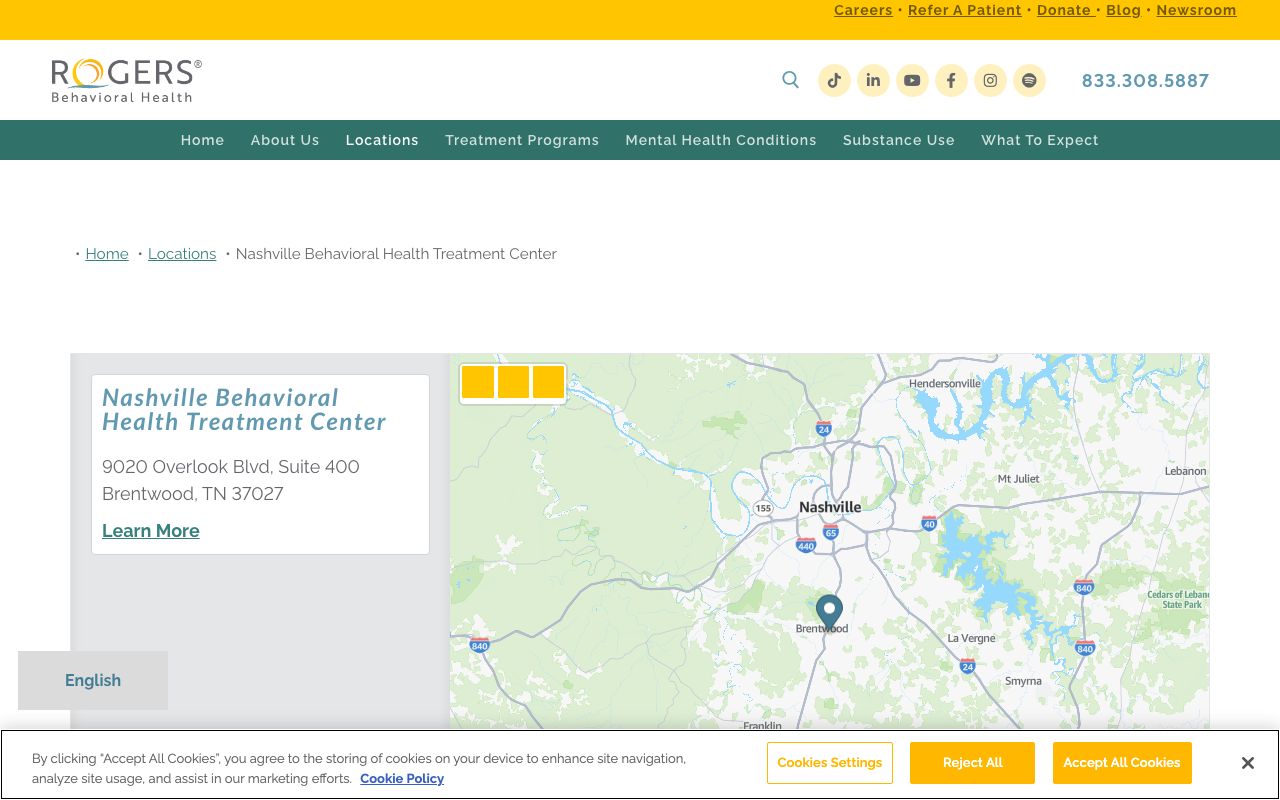This screenshot has width=1280, height=800.
Task: Expand the Mental Health Conditions menu
Action: point(721,140)
